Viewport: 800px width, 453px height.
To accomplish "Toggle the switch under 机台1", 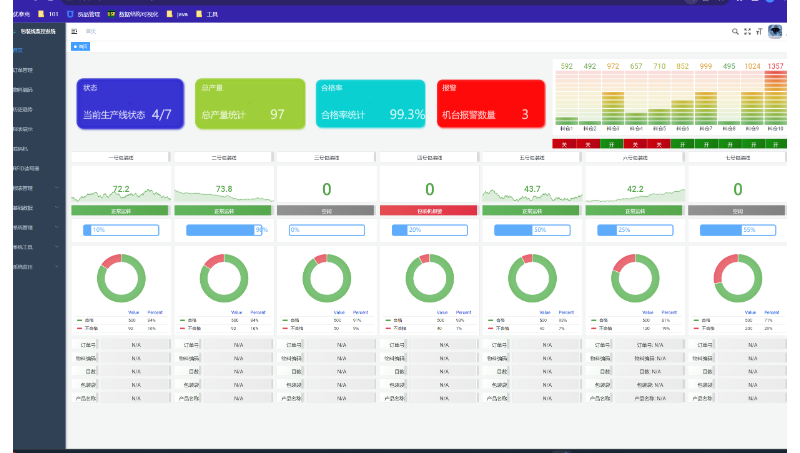I will click(x=564, y=144).
